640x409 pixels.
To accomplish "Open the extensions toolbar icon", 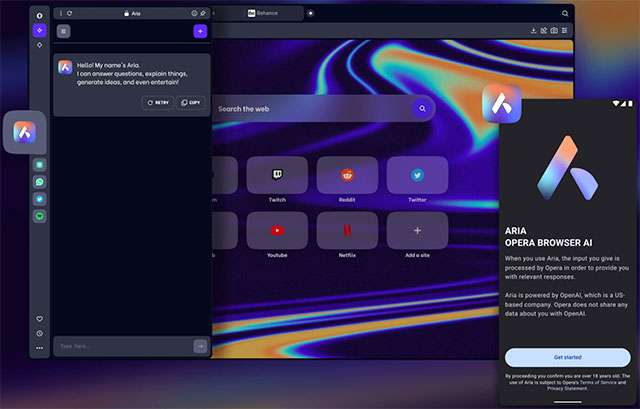I will 544,31.
